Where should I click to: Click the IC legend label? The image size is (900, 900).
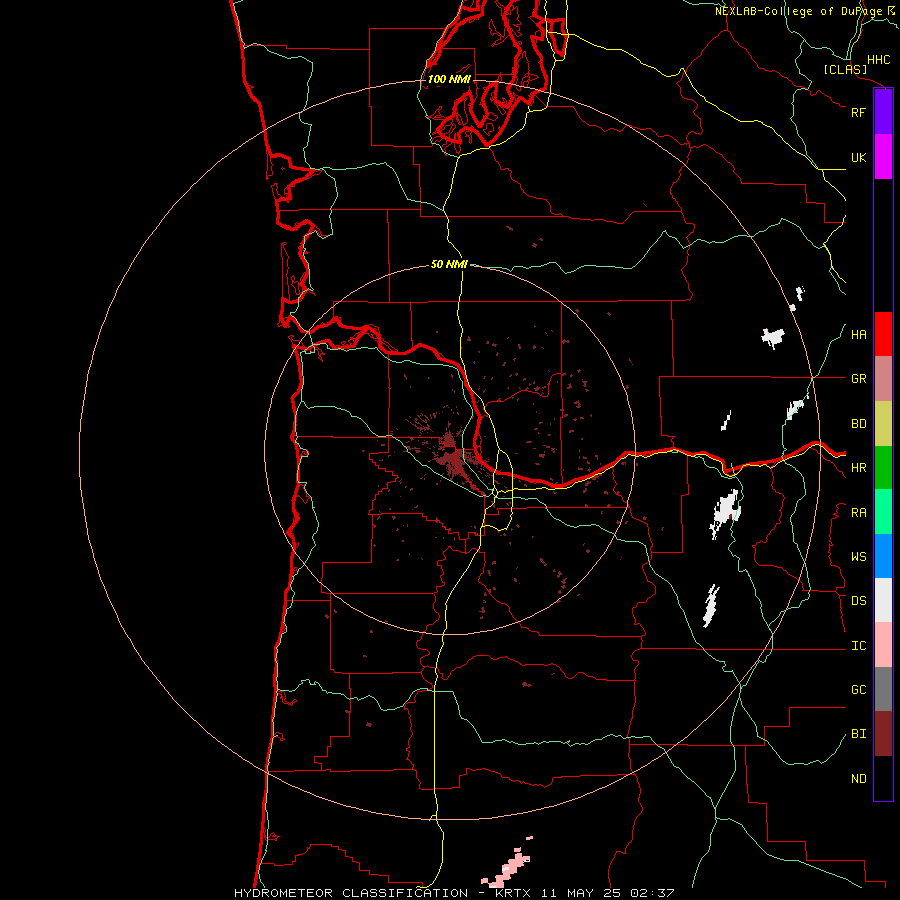tap(858, 646)
